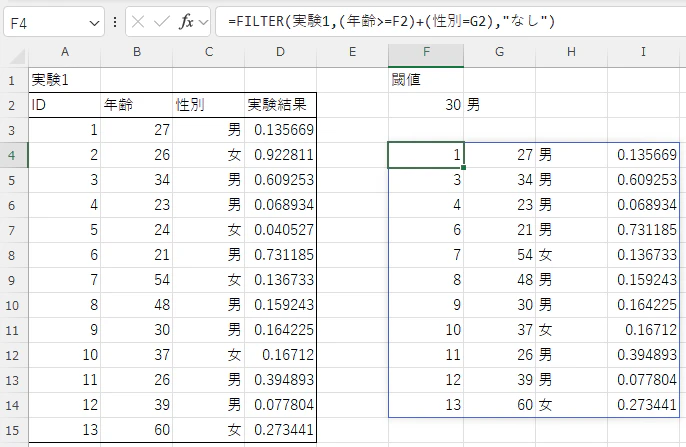Click cell D15 value 0.273441

click(280, 430)
